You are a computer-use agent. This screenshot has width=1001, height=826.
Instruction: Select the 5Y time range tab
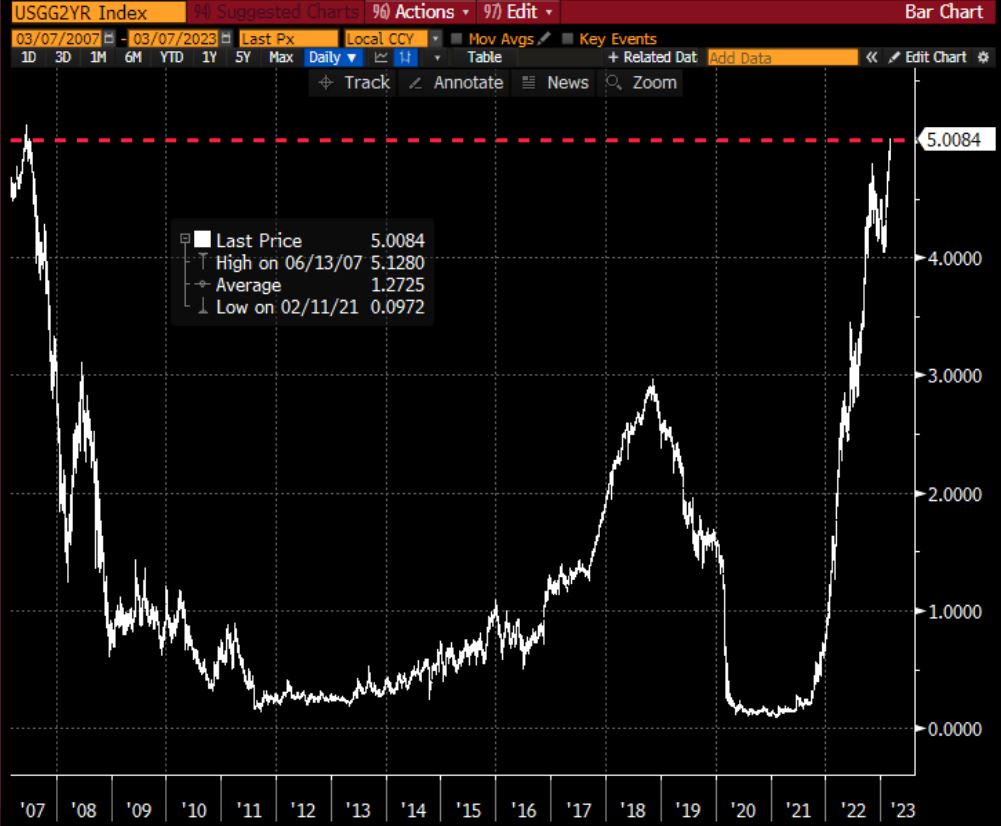click(243, 57)
